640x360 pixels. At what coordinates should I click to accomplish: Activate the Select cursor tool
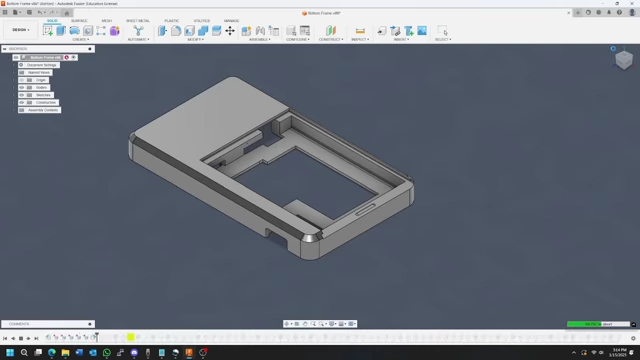pyautogui.click(x=442, y=31)
